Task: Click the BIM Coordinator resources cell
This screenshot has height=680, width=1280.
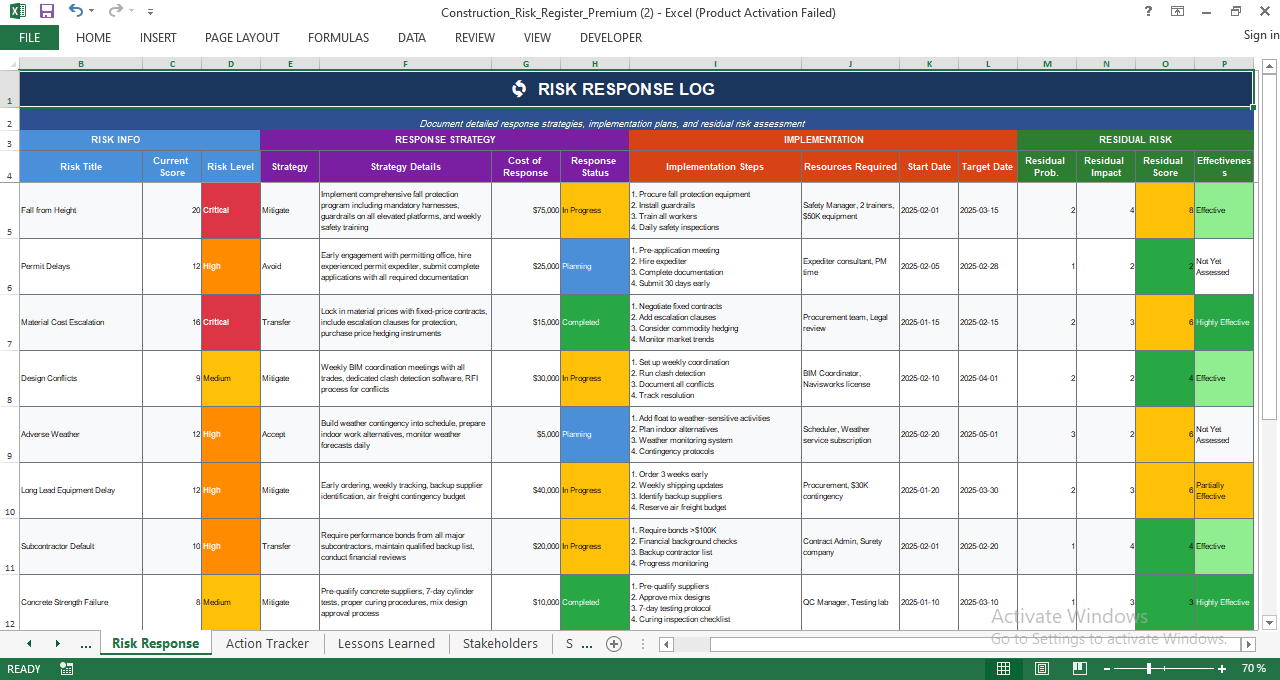Action: click(x=849, y=378)
